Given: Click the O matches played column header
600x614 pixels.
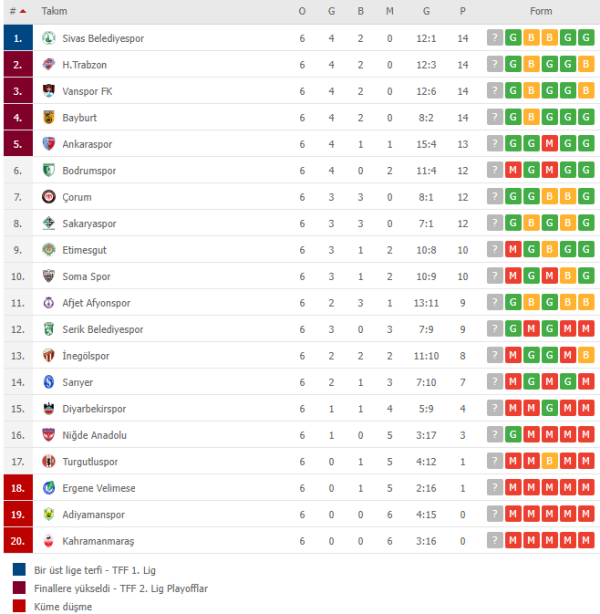Looking at the screenshot, I should point(302,11).
